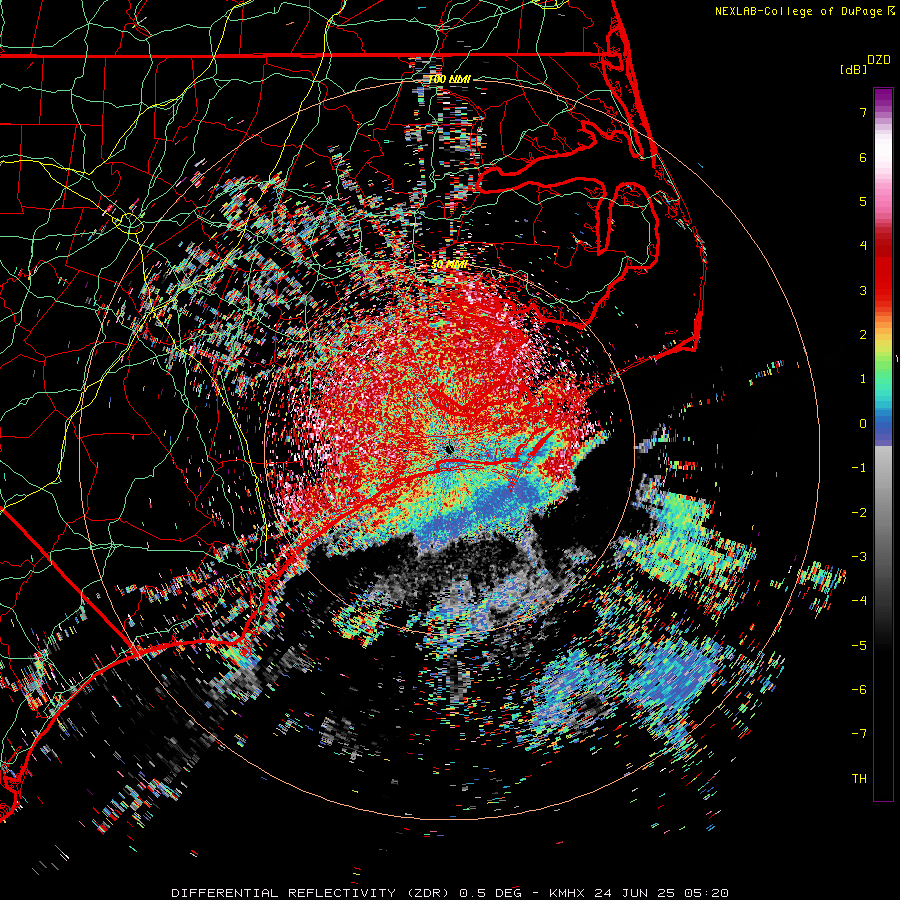Select the positive 7 dB scale label
Screen dimensions: 900x900
pyautogui.click(x=863, y=112)
